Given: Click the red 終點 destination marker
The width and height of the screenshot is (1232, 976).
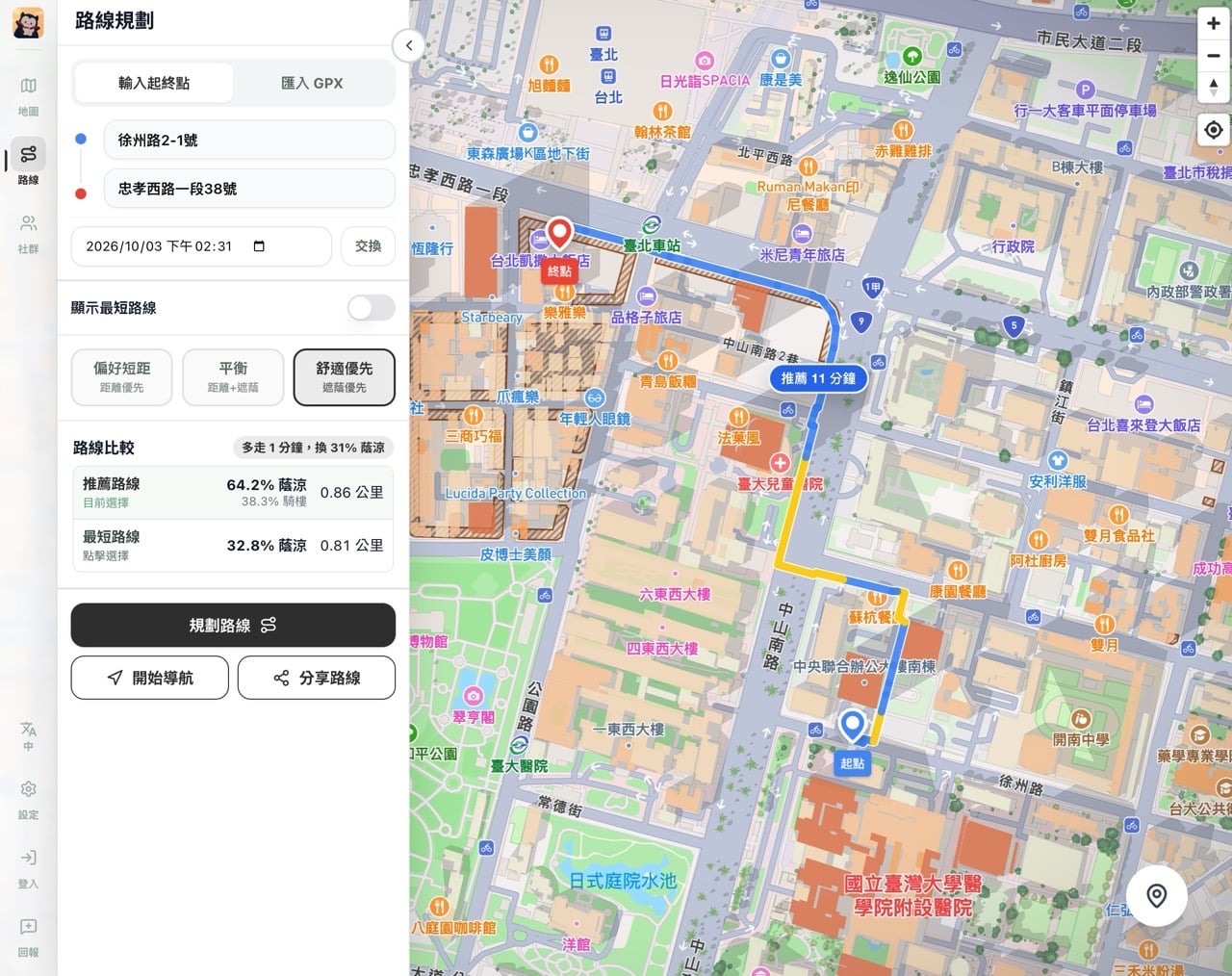Looking at the screenshot, I should [x=559, y=235].
